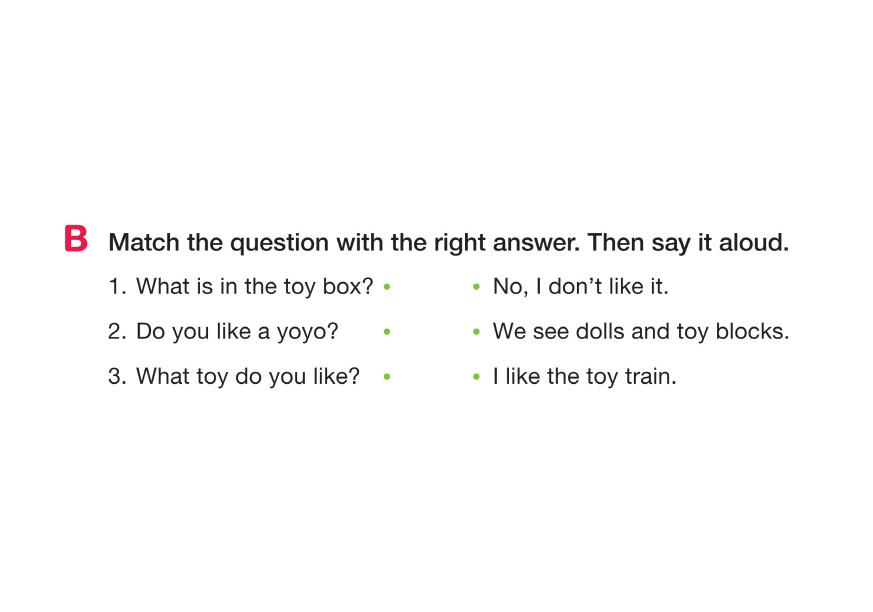The width and height of the screenshot is (873, 612).
Task: Select the dot before "I like the toy train."
Action: tap(478, 378)
